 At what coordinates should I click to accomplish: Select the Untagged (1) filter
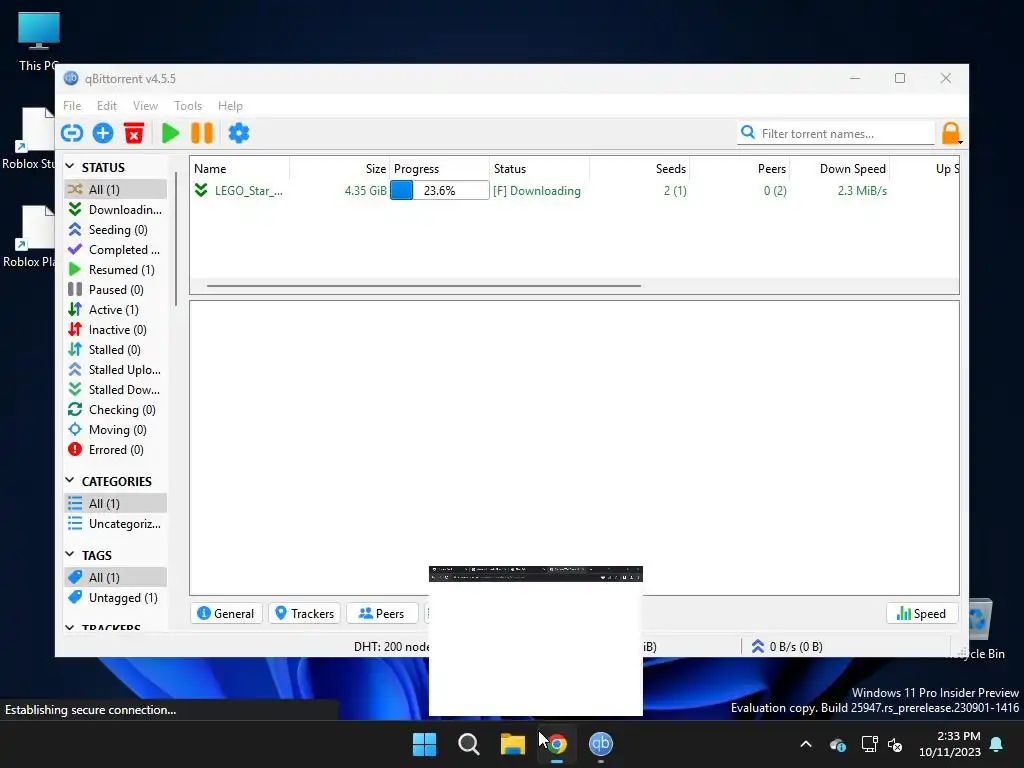point(116,598)
